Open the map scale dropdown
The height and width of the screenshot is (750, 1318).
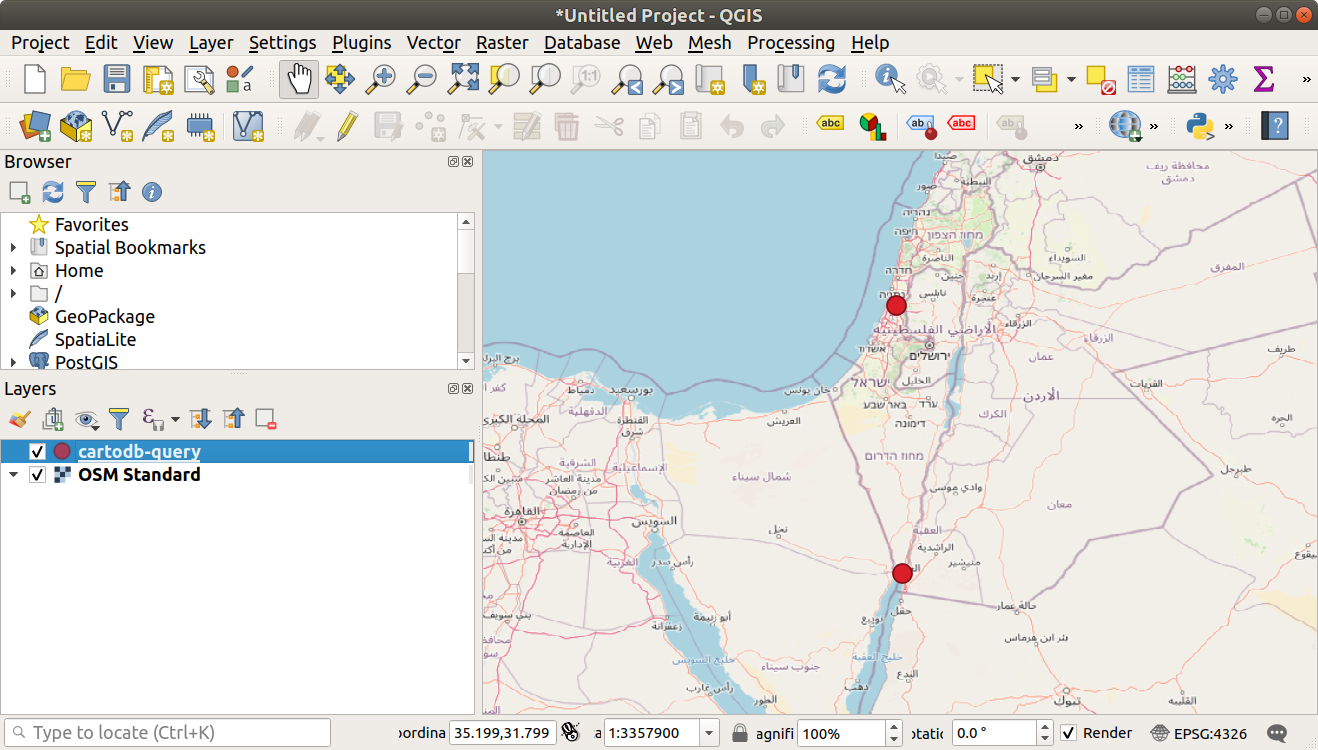707,732
